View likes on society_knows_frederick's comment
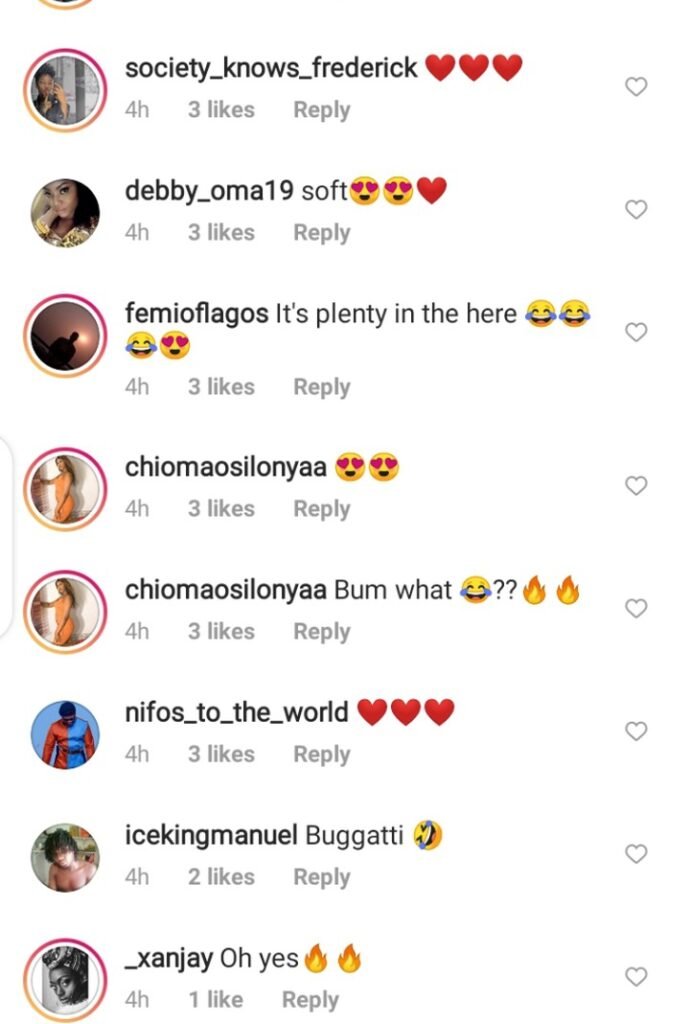The height and width of the screenshot is (1024, 690). (221, 110)
